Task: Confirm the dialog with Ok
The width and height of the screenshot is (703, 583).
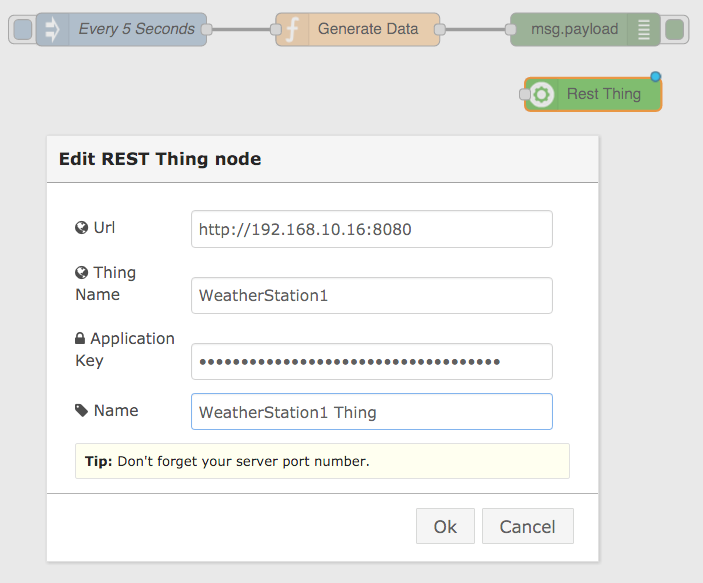Action: click(x=445, y=526)
